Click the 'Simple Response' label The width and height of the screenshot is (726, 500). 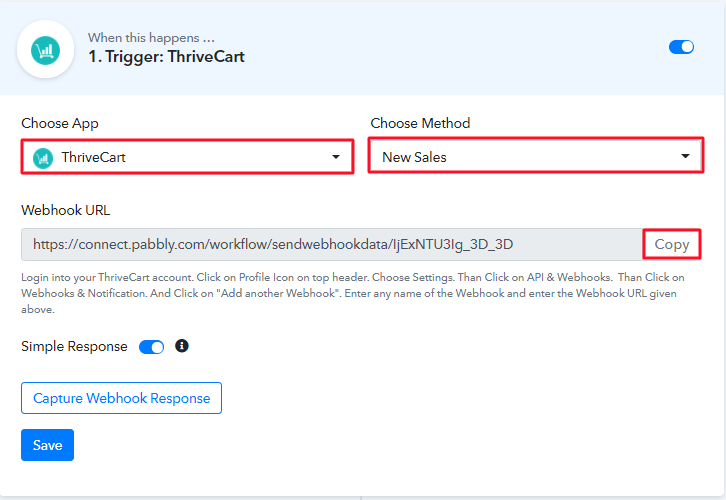(x=74, y=347)
